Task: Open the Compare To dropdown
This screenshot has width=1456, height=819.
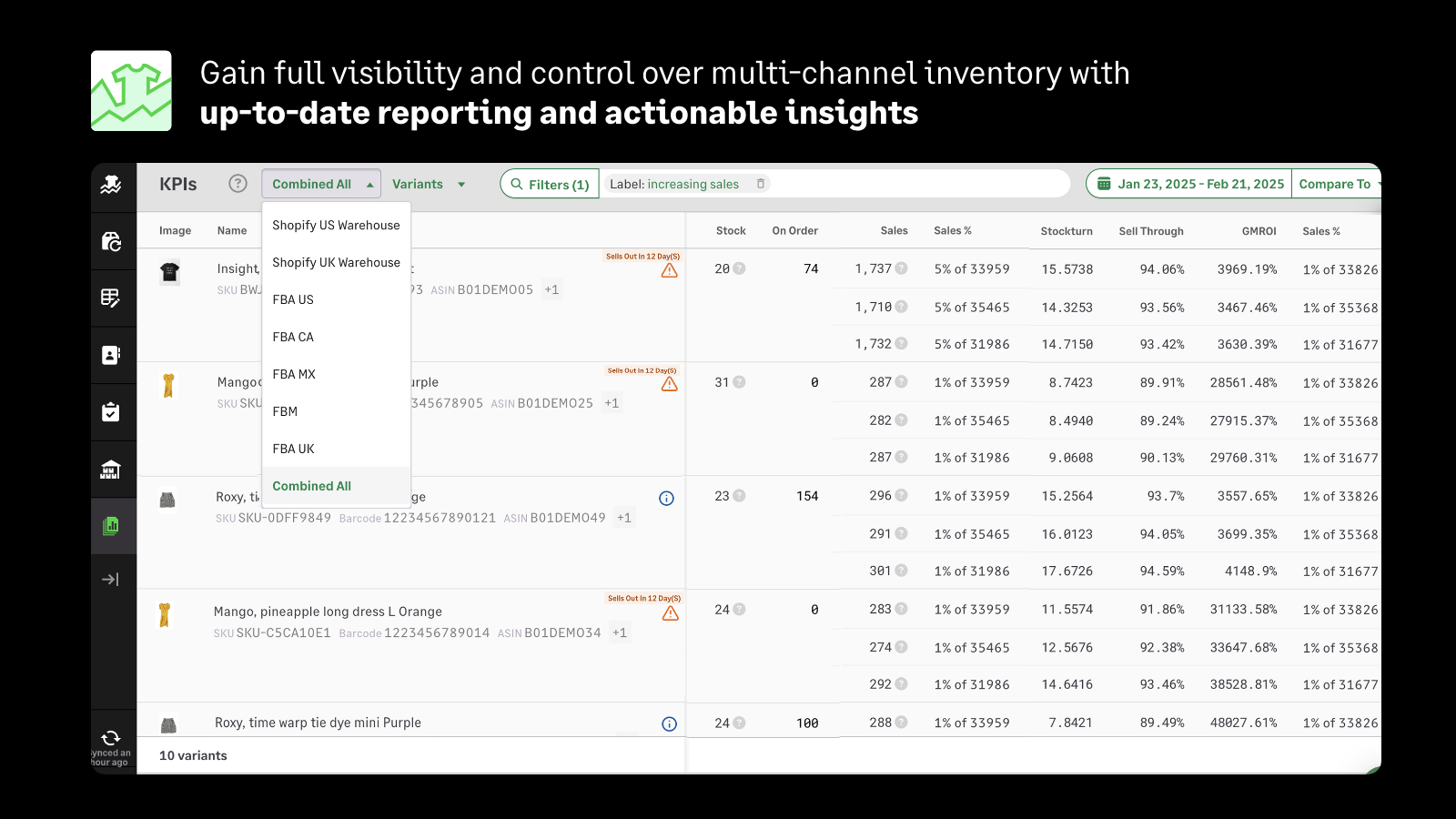Action: pos(1338,183)
